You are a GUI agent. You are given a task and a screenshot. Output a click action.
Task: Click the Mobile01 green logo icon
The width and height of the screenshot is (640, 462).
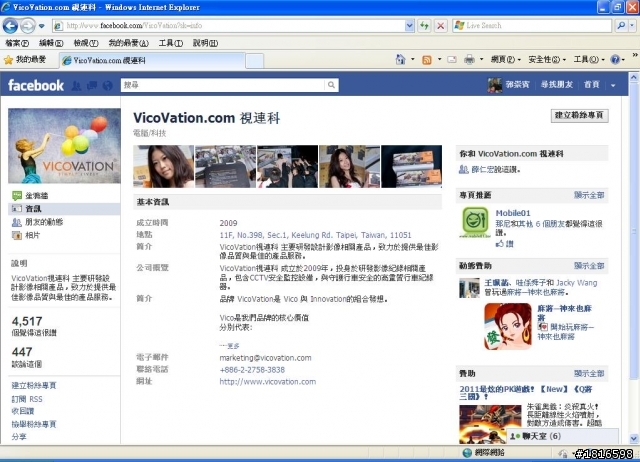(x=475, y=222)
